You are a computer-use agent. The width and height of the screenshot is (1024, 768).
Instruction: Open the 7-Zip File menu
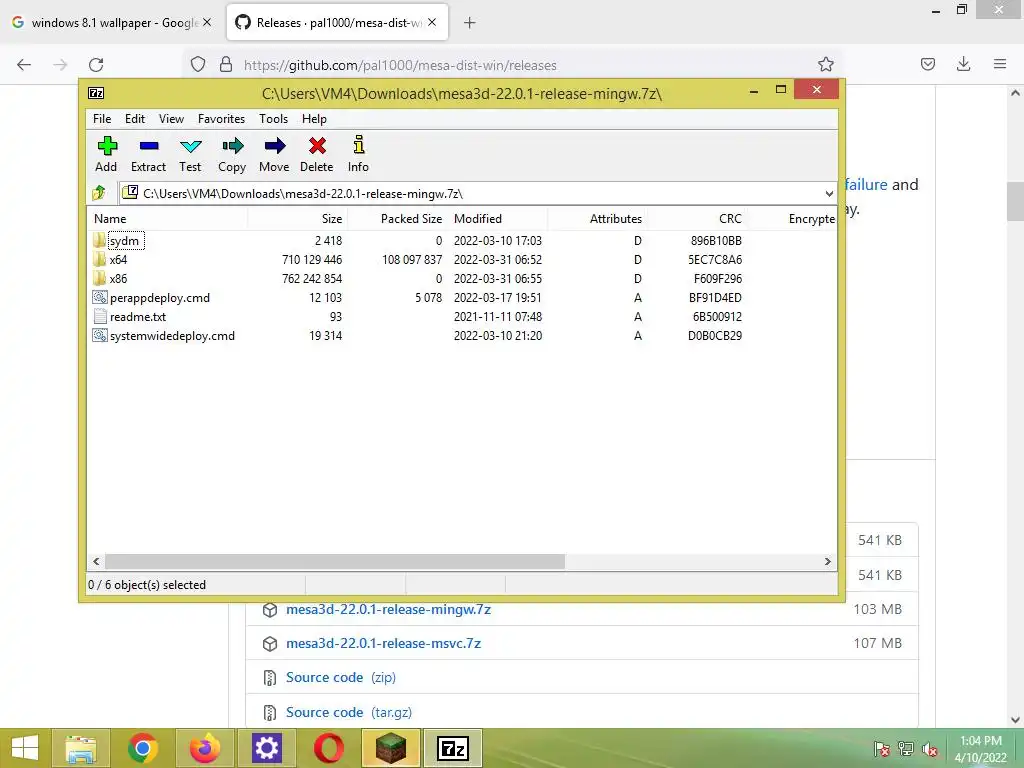(x=102, y=119)
